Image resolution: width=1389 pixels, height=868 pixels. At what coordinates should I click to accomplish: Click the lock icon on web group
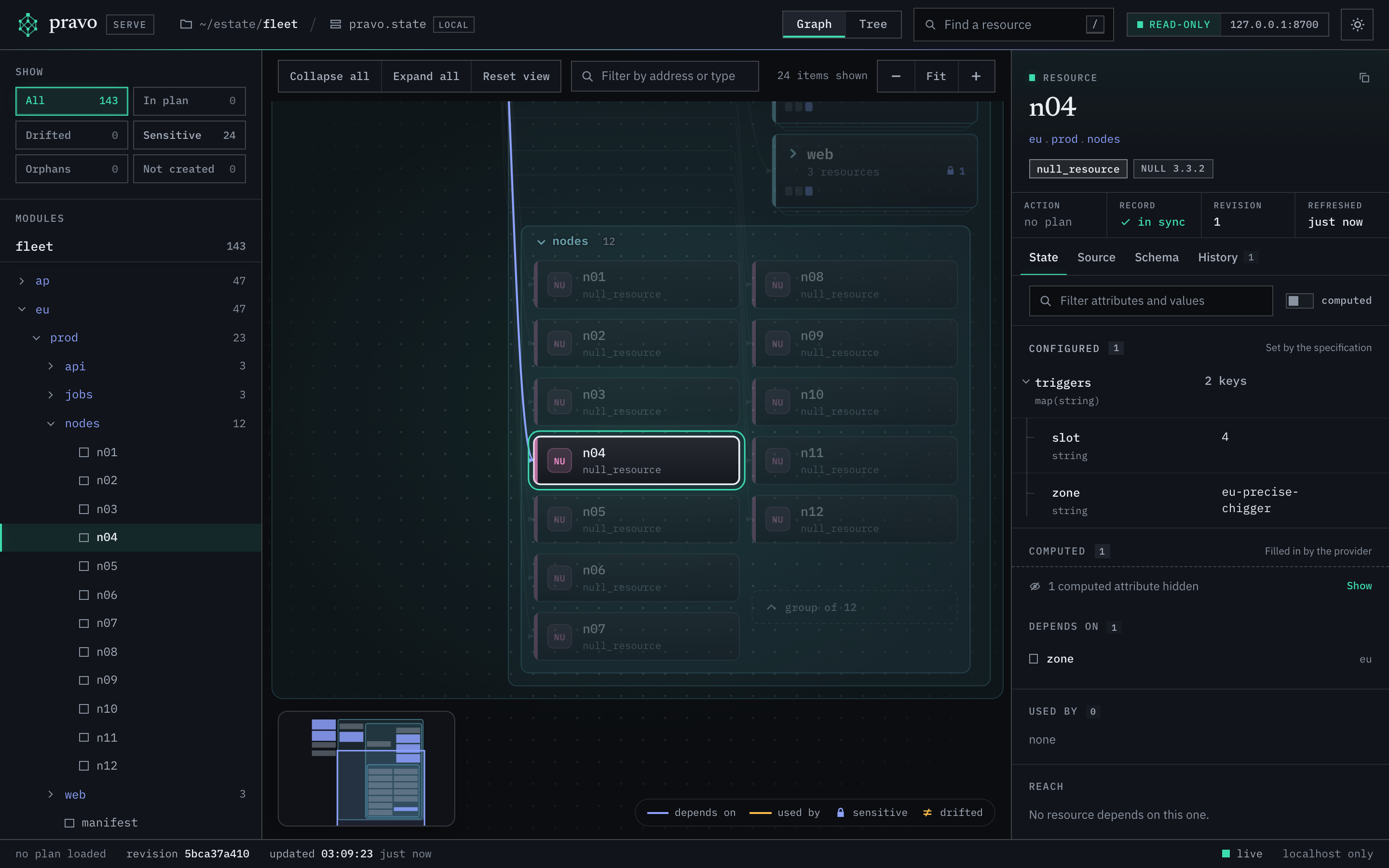[950, 171]
